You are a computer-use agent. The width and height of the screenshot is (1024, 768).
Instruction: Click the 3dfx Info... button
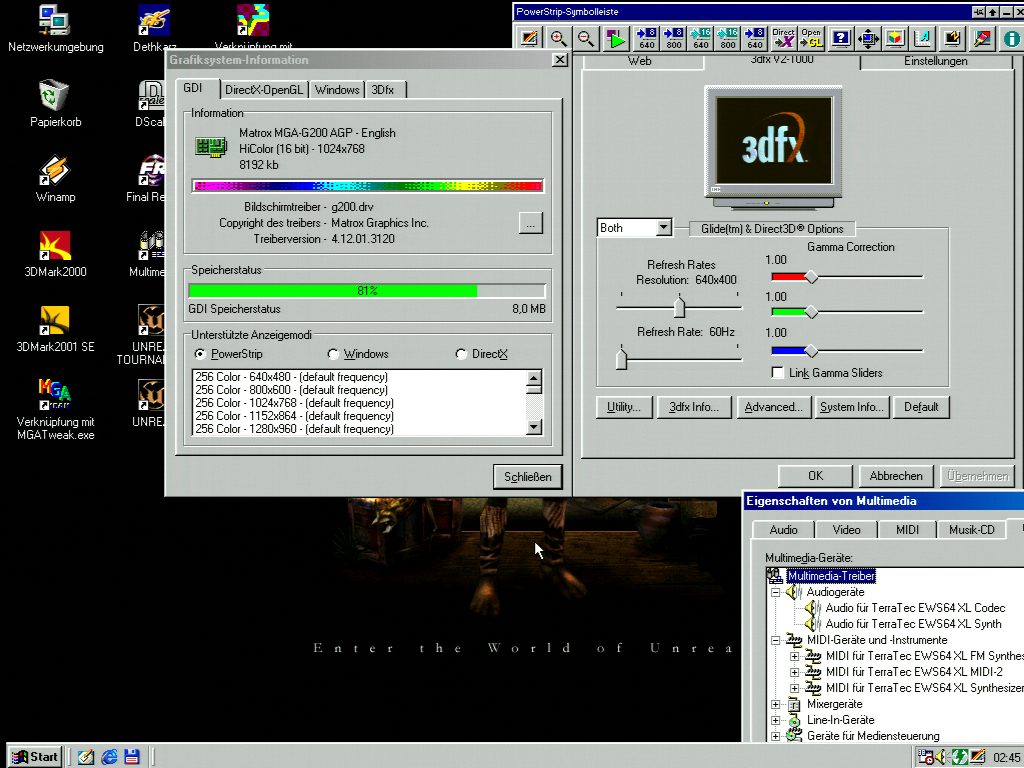(694, 407)
